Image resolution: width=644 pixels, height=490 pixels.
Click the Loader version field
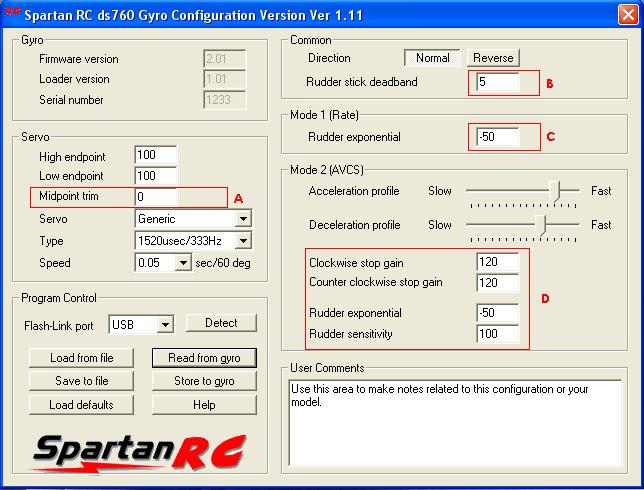pyautogui.click(x=225, y=79)
